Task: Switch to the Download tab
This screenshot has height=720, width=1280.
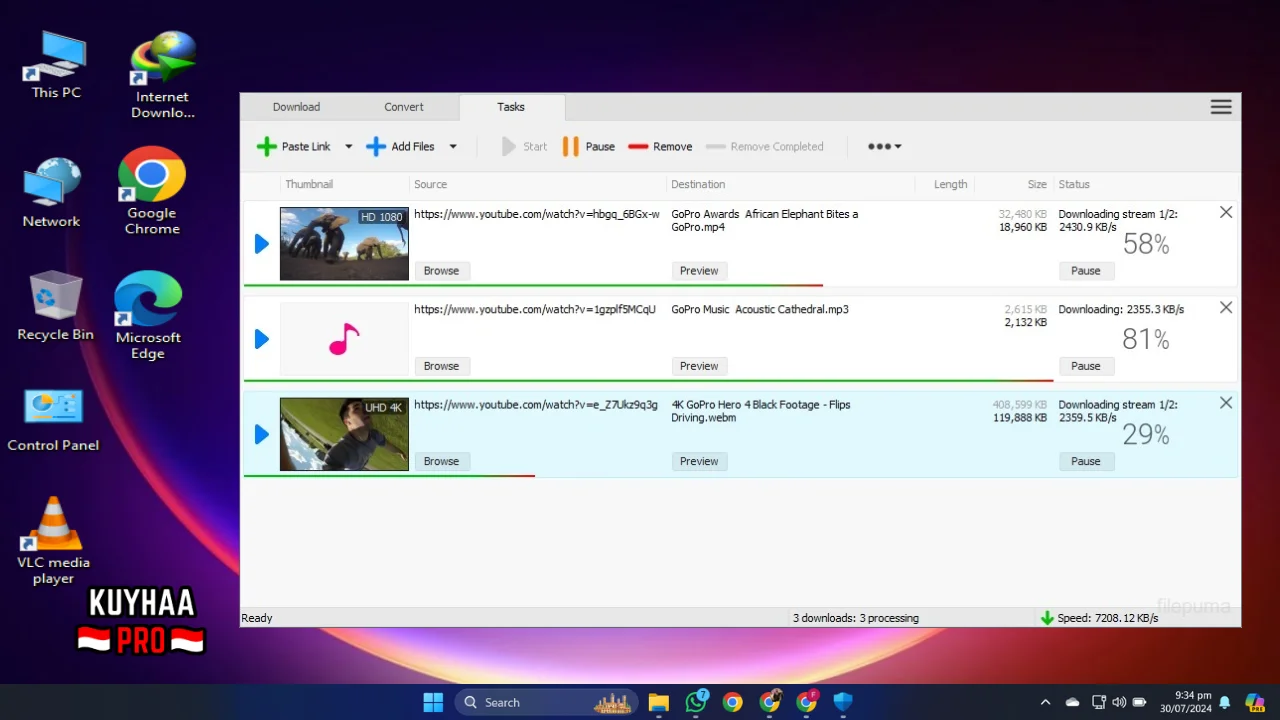Action: 296,107
